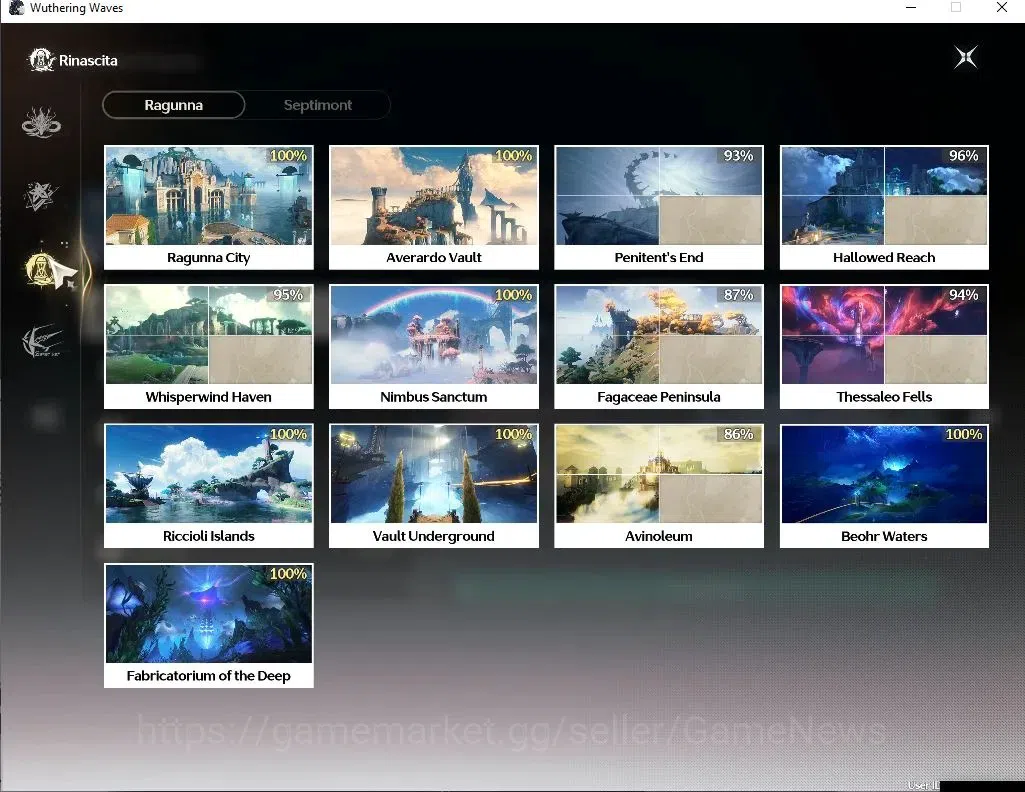Switch to the Septimont tab

(x=318, y=105)
